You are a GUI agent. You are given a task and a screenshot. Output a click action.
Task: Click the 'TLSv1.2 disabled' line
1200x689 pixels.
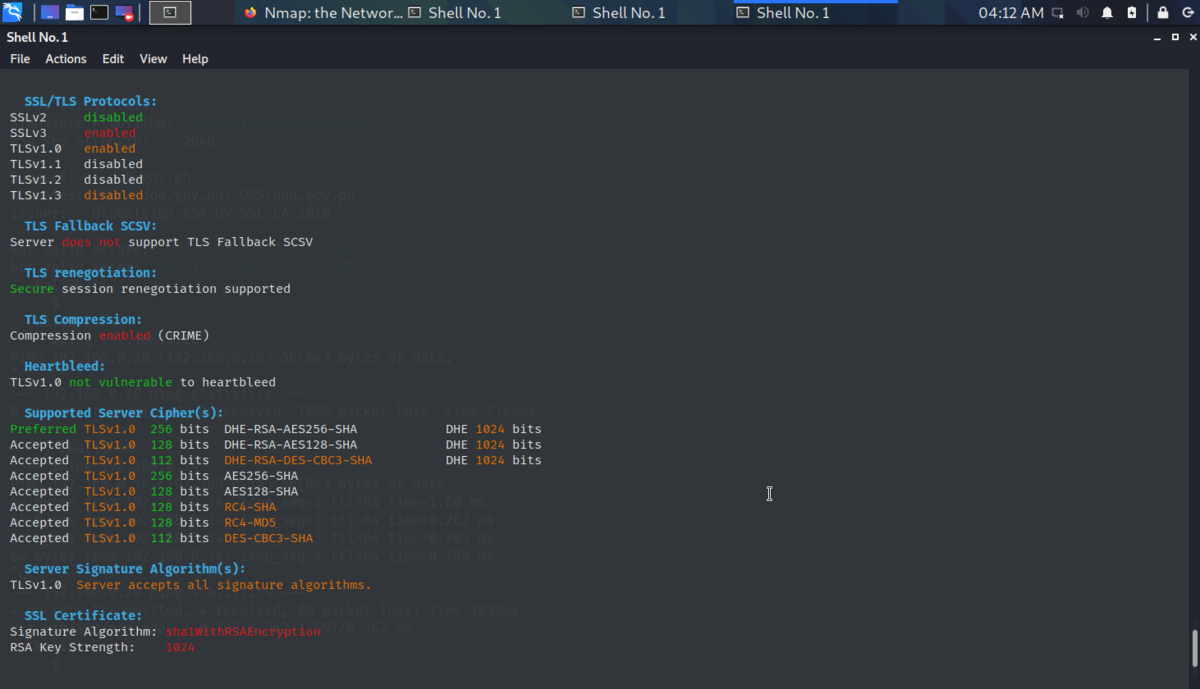[76, 179]
